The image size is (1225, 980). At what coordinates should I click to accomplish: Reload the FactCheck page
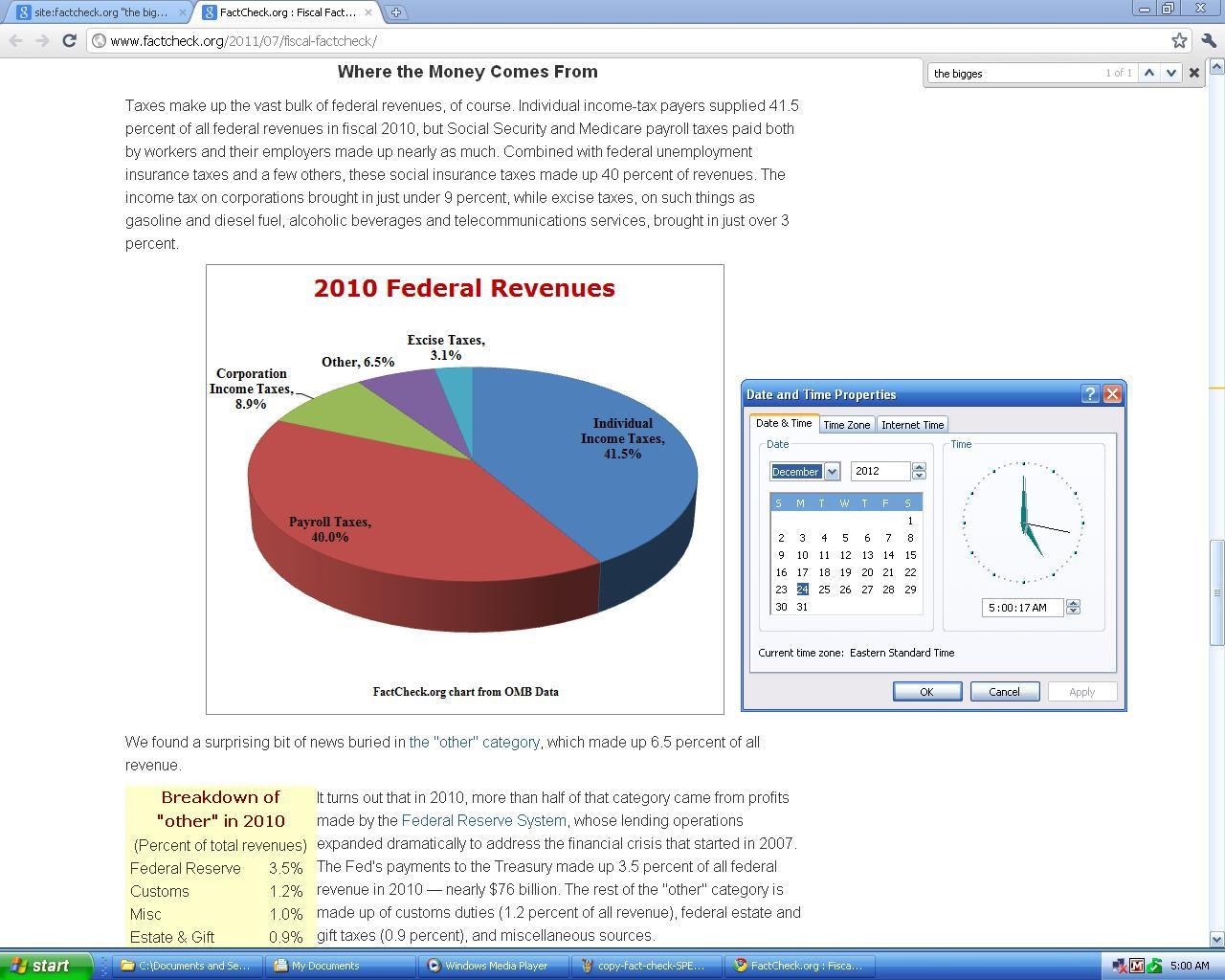tap(69, 40)
